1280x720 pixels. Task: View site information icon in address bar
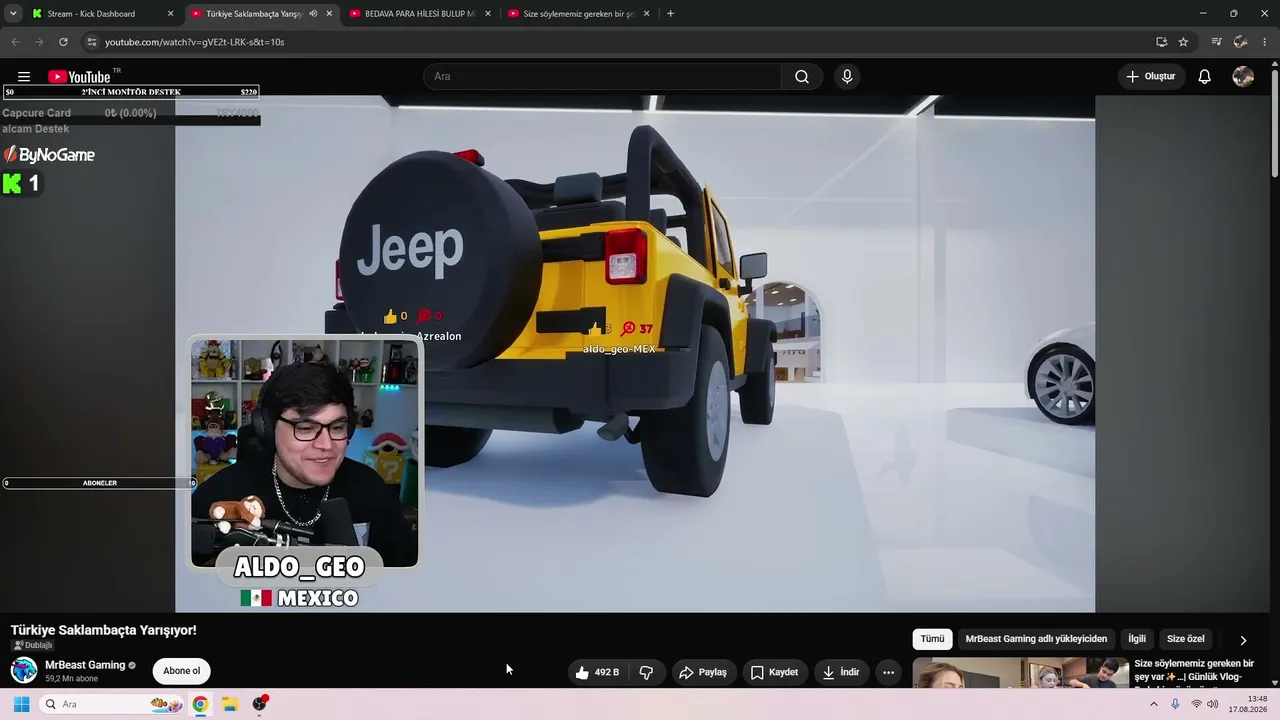pos(91,42)
